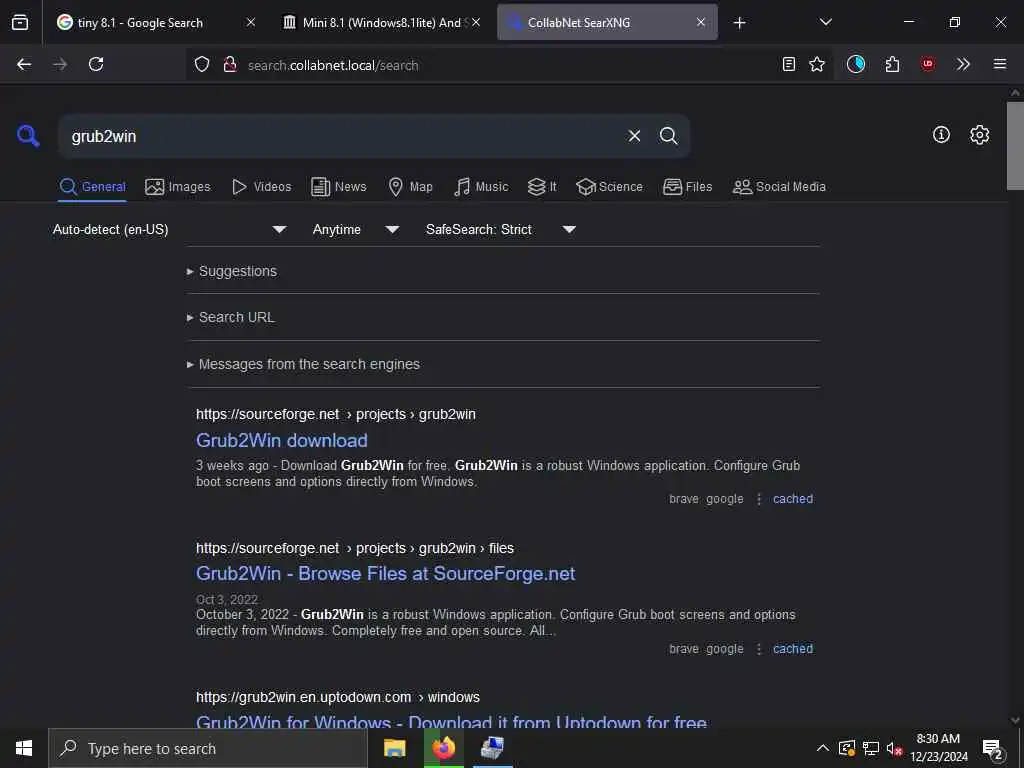Show hidden system tray icons
This screenshot has width=1024, height=768.
tap(823, 748)
